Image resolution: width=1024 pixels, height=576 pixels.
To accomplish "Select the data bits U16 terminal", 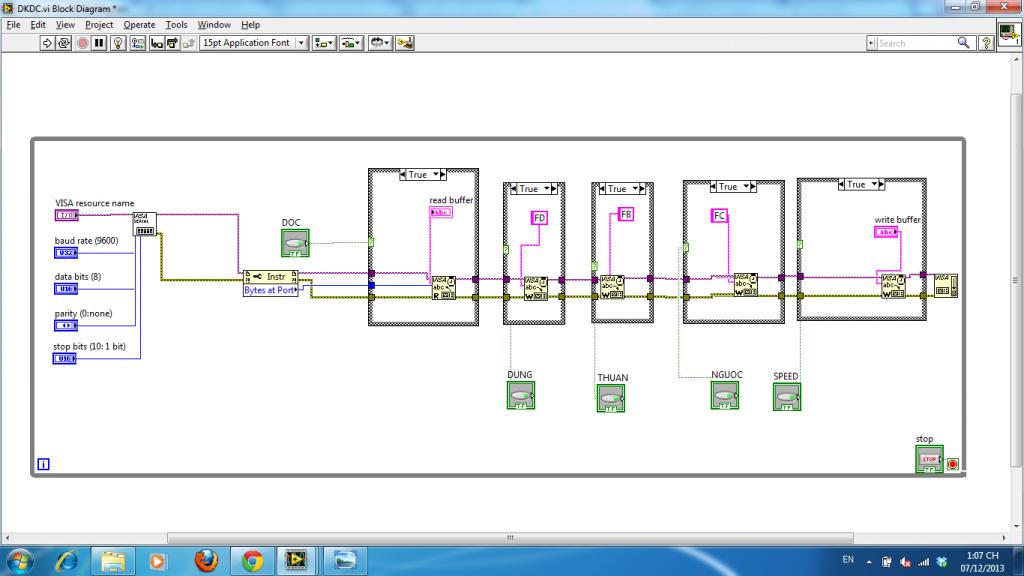I will 66,289.
